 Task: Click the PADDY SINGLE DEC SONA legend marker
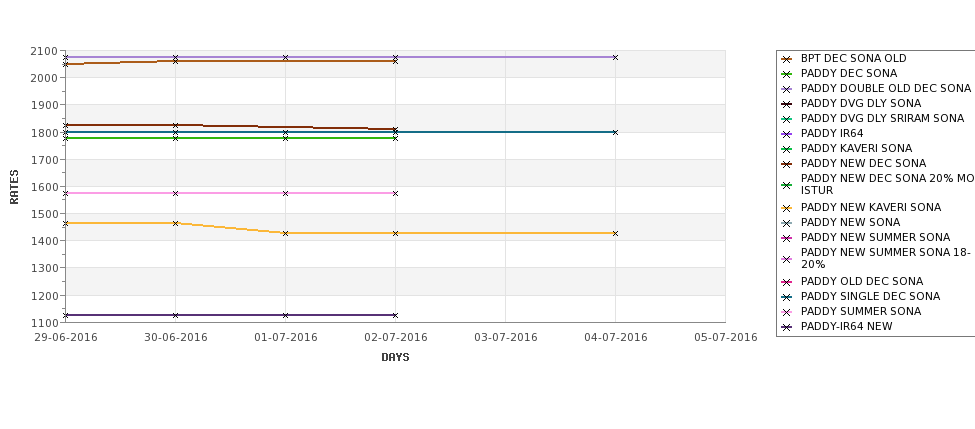click(x=787, y=297)
